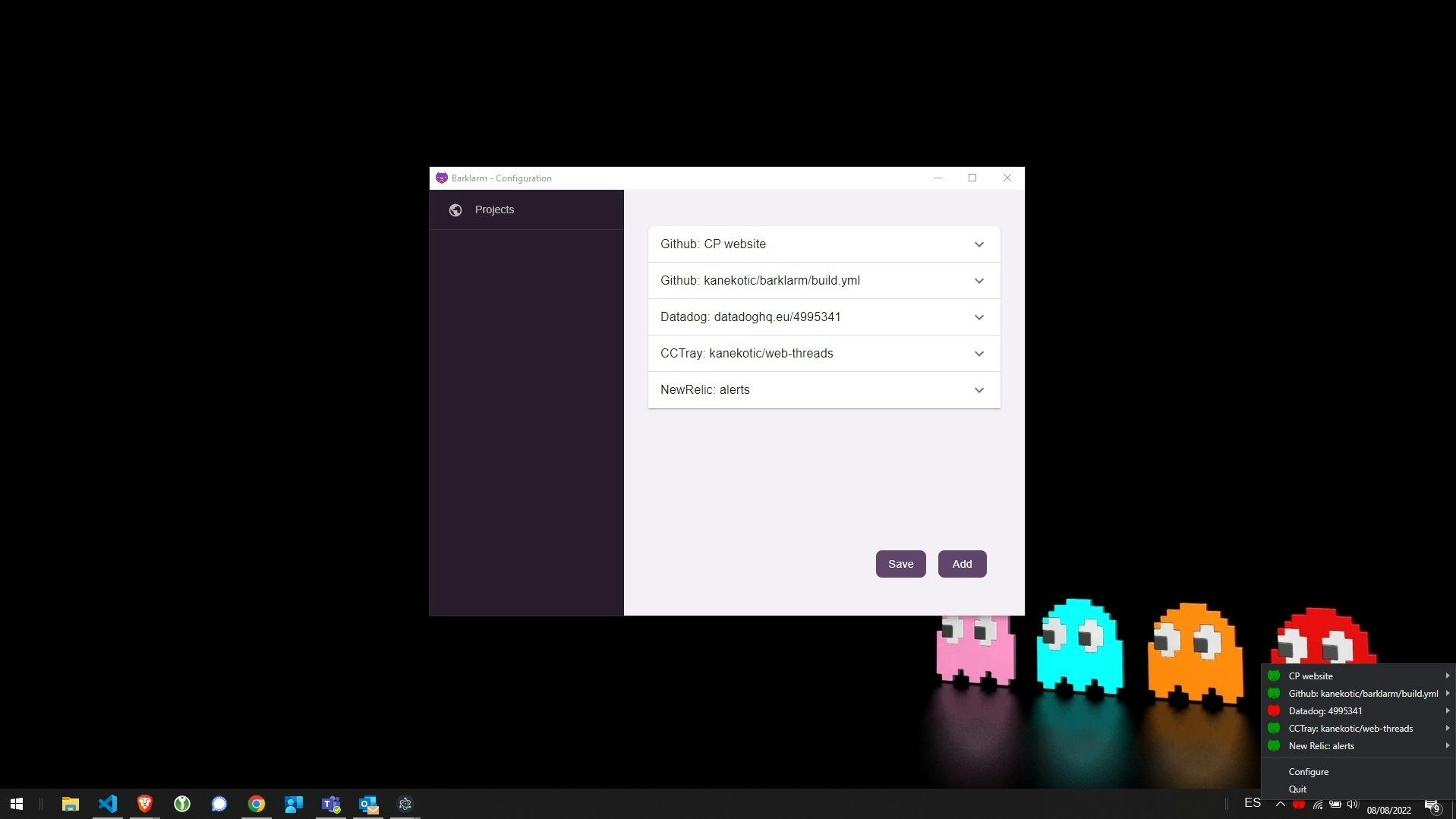The image size is (1456, 819).
Task: Click the 08/08/2022 date in taskbar
Action: [x=1389, y=810]
